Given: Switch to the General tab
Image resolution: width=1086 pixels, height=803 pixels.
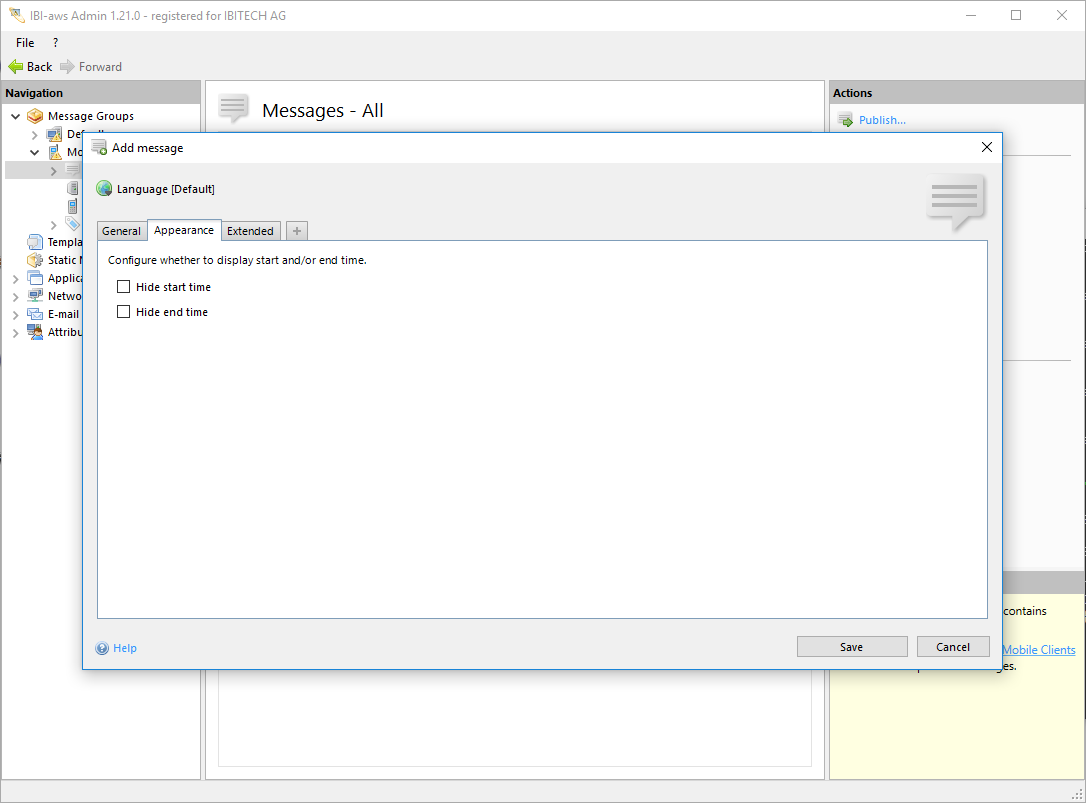Looking at the screenshot, I should pos(121,231).
